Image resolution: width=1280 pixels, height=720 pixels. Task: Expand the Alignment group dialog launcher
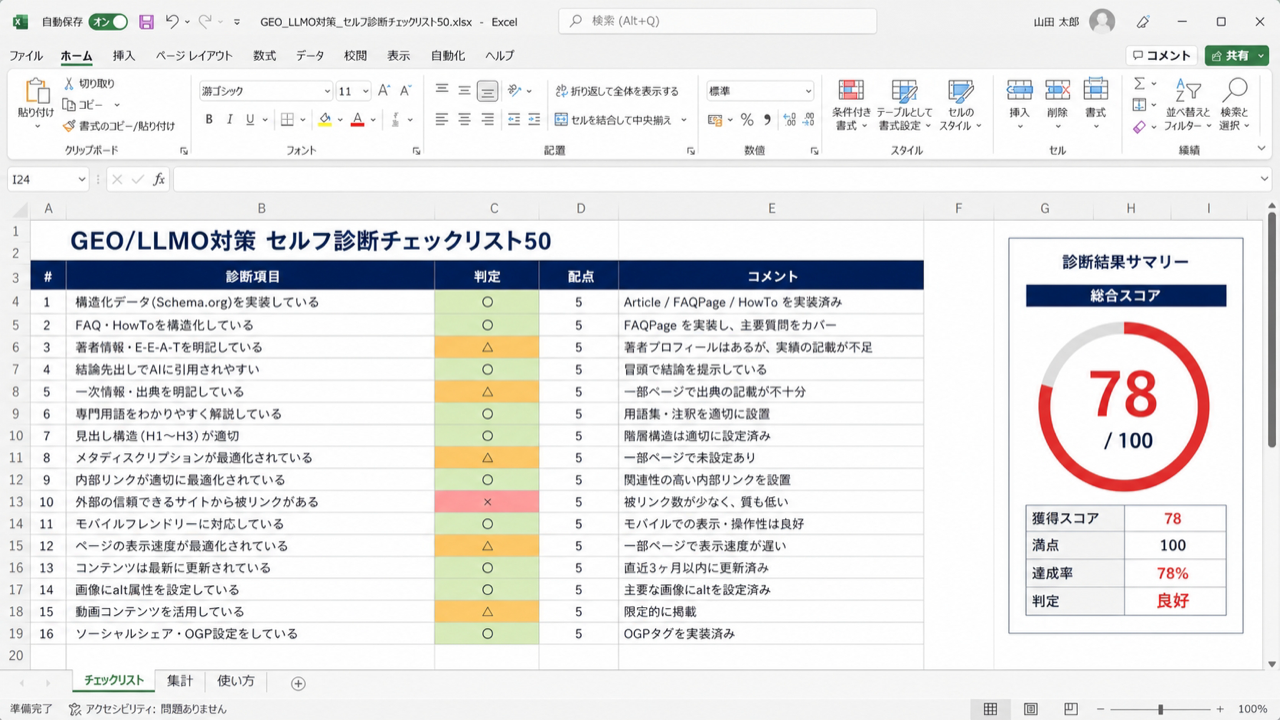(691, 151)
